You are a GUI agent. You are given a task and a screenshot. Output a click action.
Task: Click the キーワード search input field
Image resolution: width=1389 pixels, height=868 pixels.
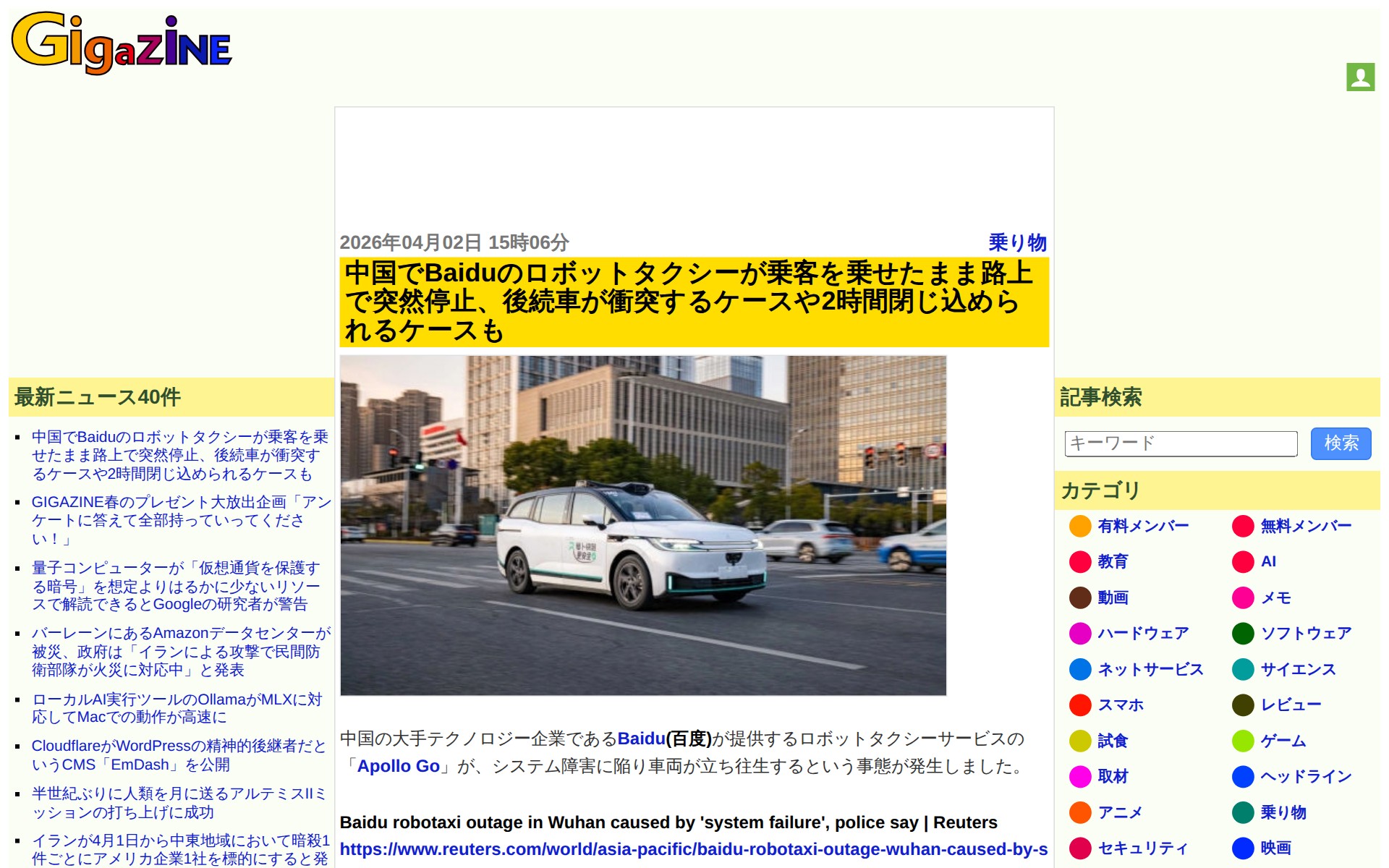tap(1181, 443)
